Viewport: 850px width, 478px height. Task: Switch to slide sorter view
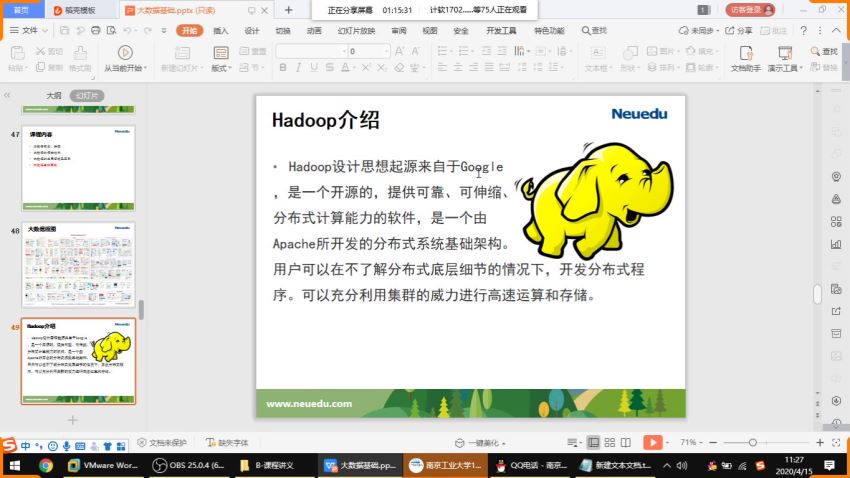click(x=610, y=443)
